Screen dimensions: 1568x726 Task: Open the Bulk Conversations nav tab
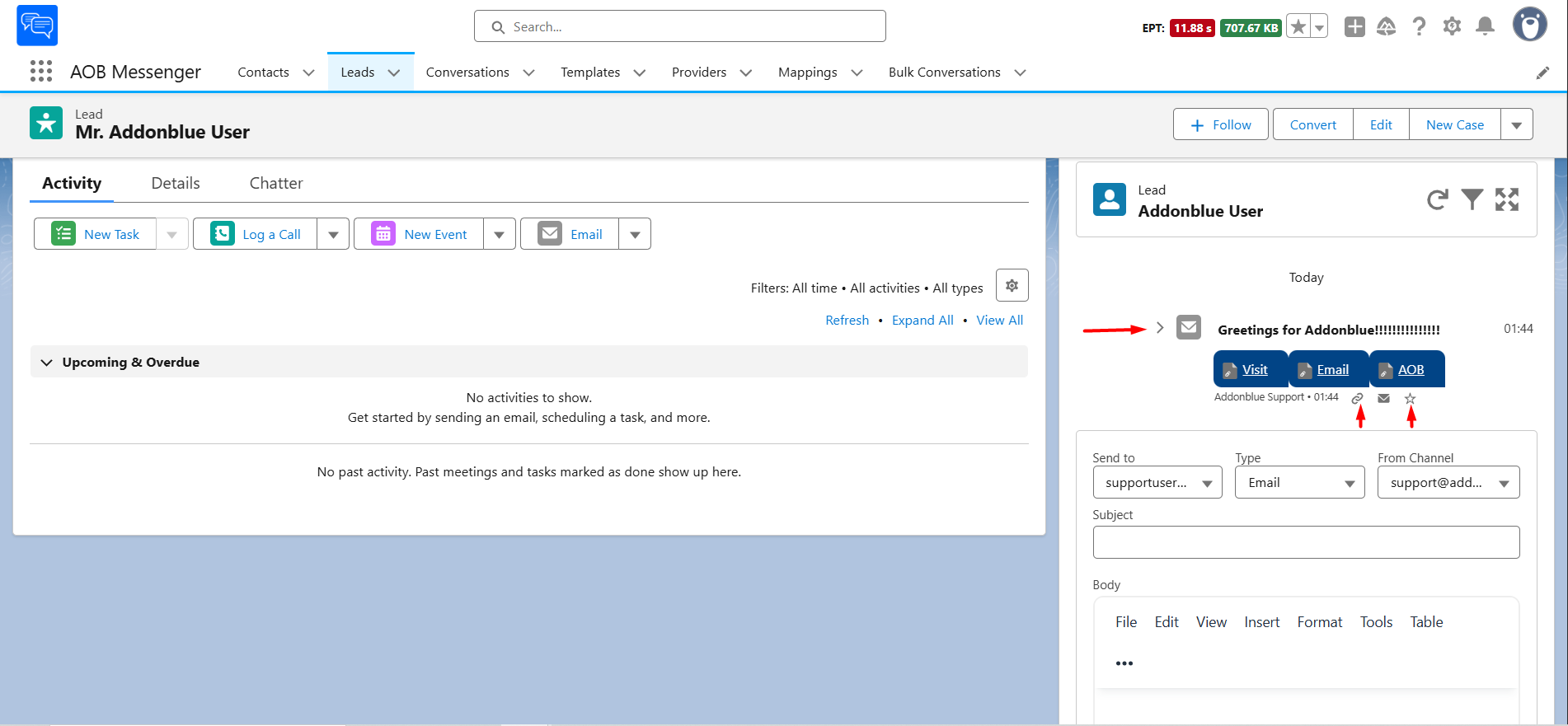(x=945, y=73)
